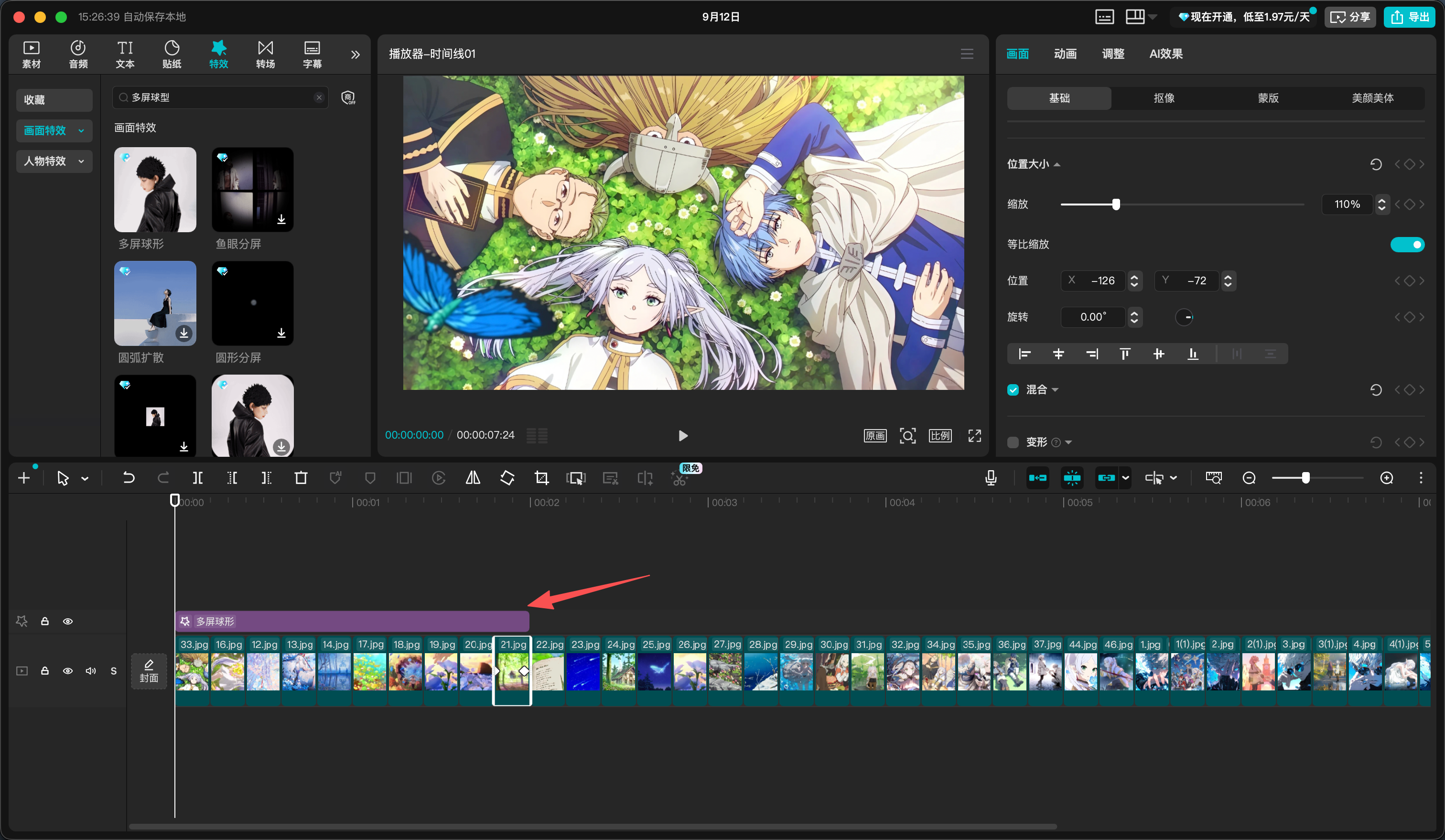Viewport: 1445px width, 840px height.
Task: Open the player panel hamburger menu
Action: pos(967,54)
